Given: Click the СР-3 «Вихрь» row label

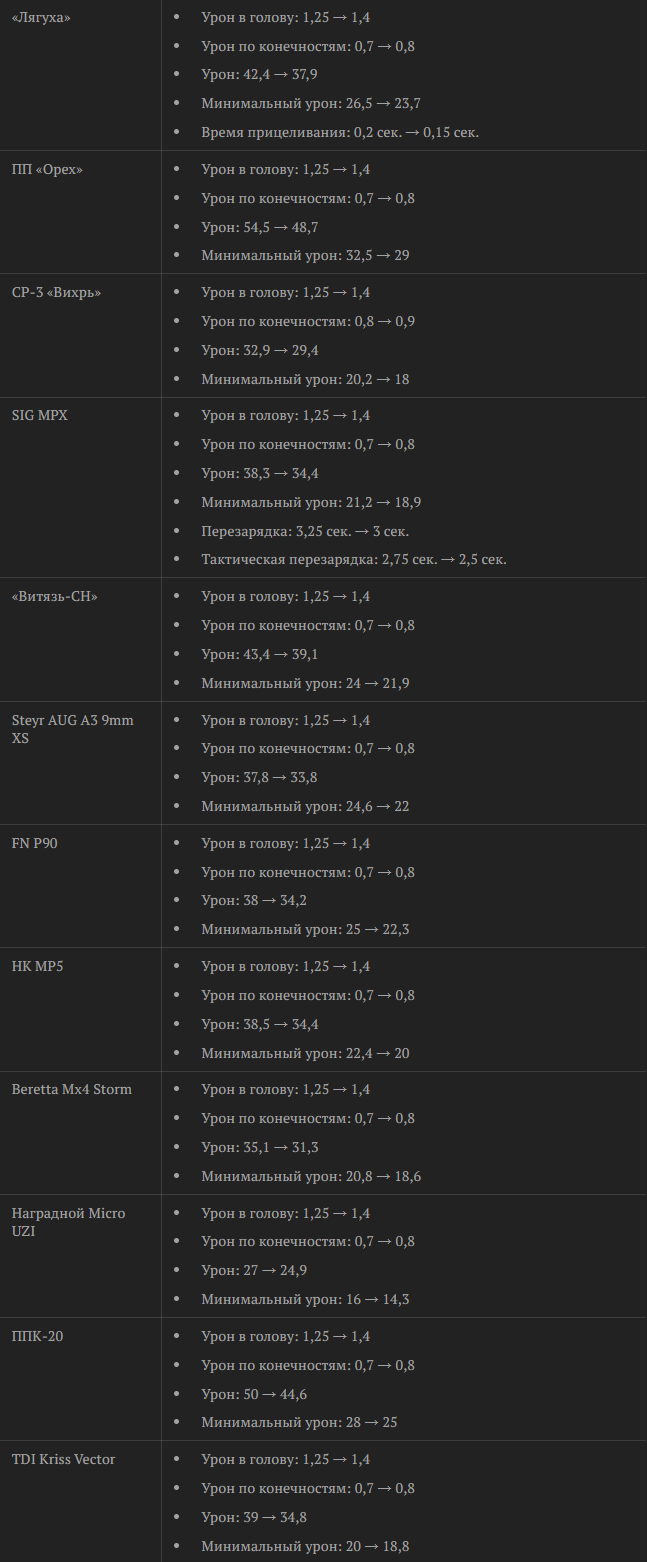Looking at the screenshot, I should tap(56, 292).
